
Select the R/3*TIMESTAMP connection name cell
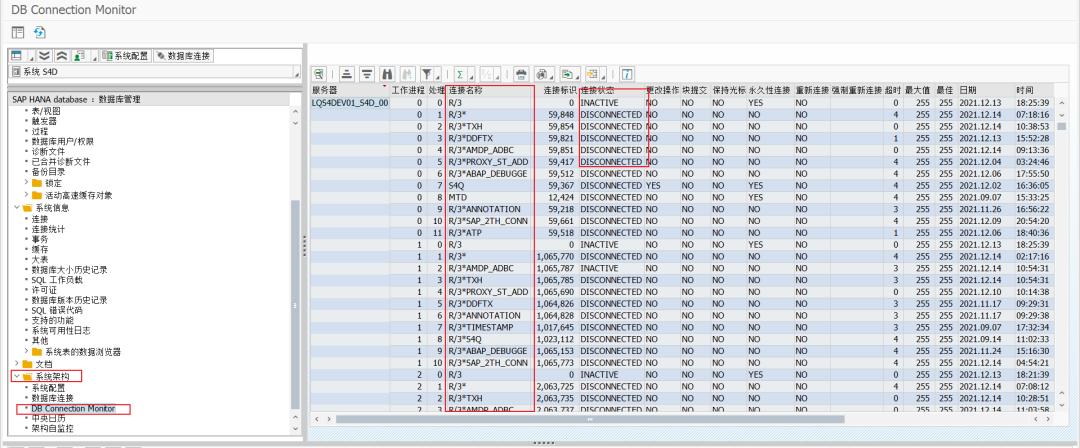coord(490,327)
